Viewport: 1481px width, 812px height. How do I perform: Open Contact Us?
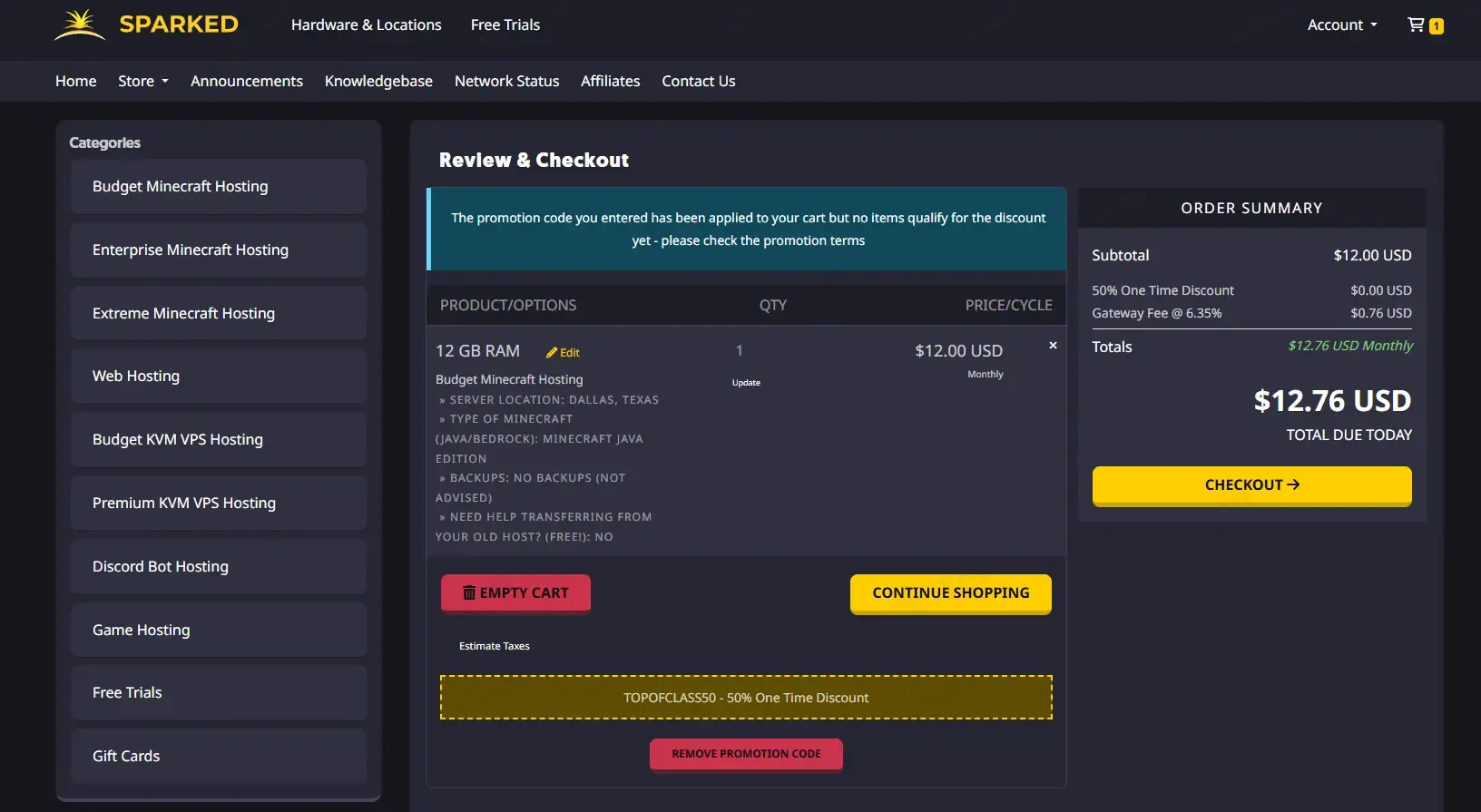point(699,81)
